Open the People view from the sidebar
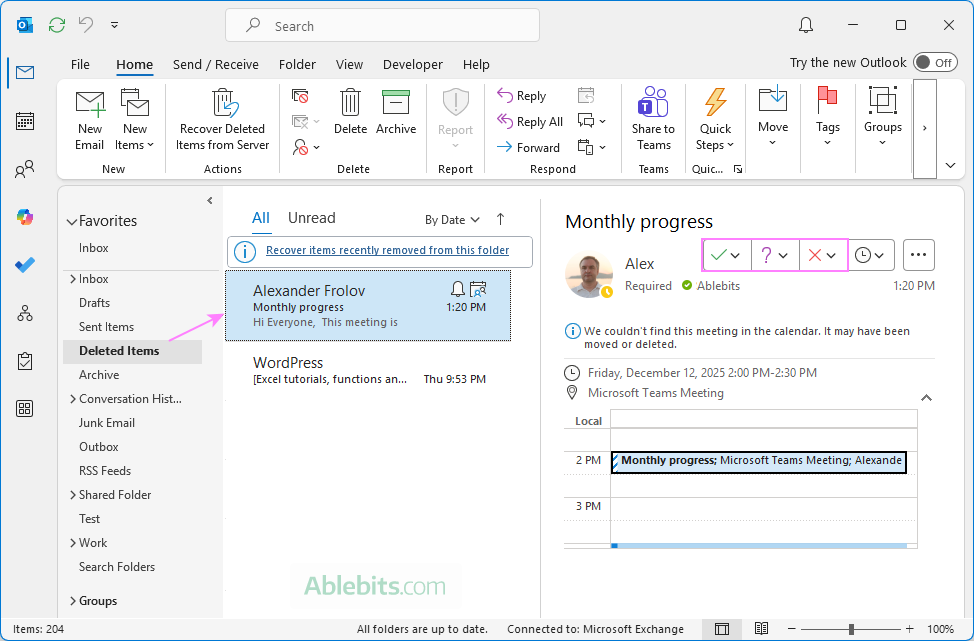This screenshot has height=641, width=974. point(25,168)
